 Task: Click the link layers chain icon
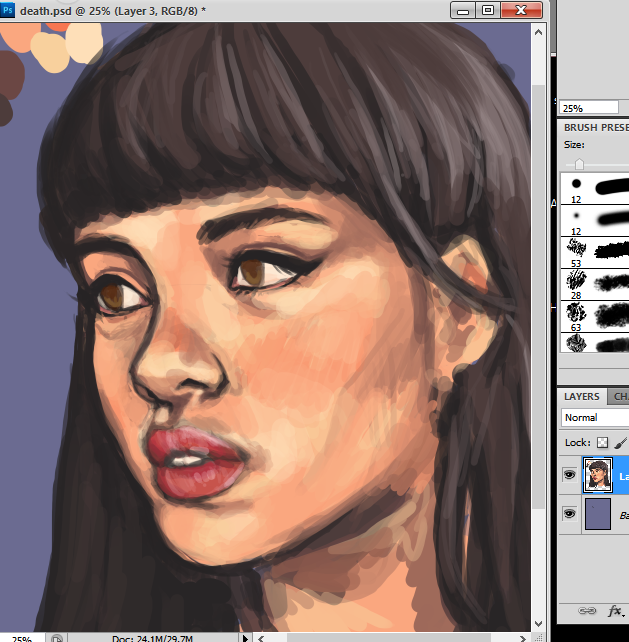coord(586,611)
